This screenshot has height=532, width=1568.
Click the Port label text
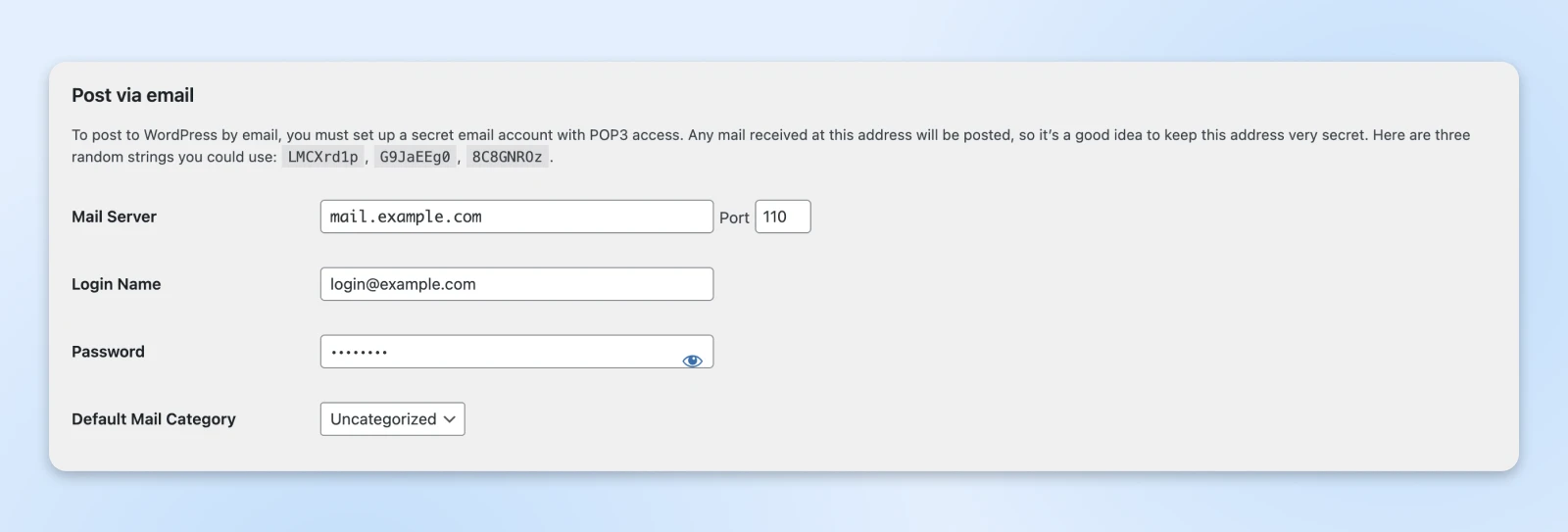(x=734, y=218)
